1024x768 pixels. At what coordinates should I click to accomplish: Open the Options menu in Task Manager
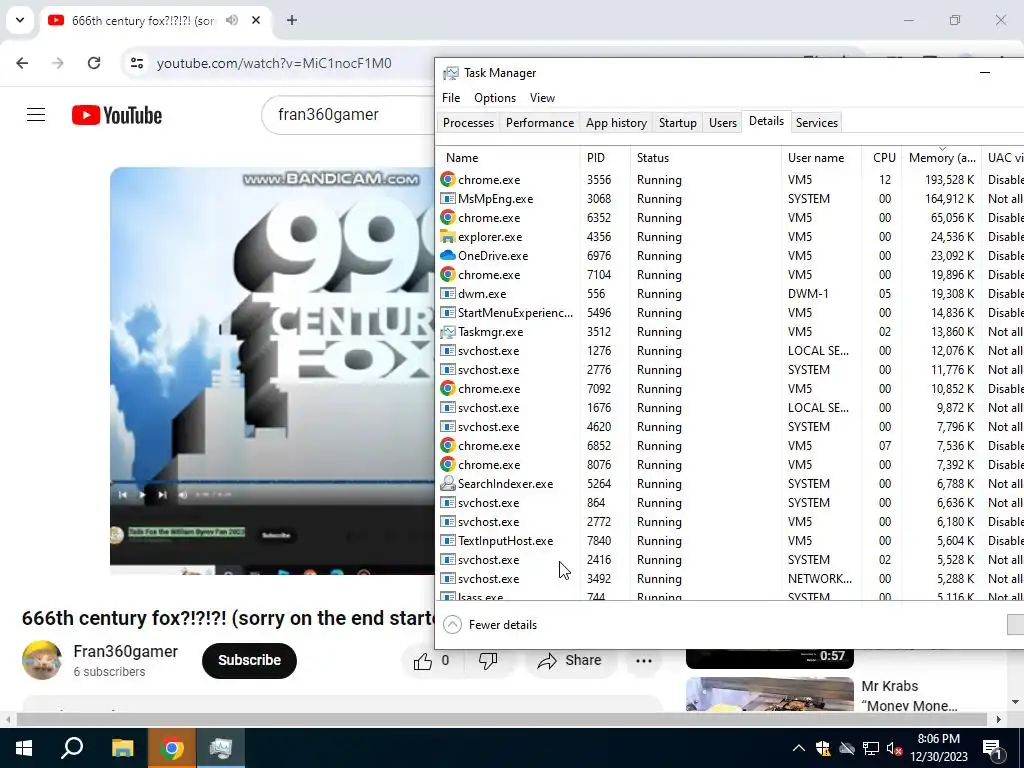tap(495, 98)
